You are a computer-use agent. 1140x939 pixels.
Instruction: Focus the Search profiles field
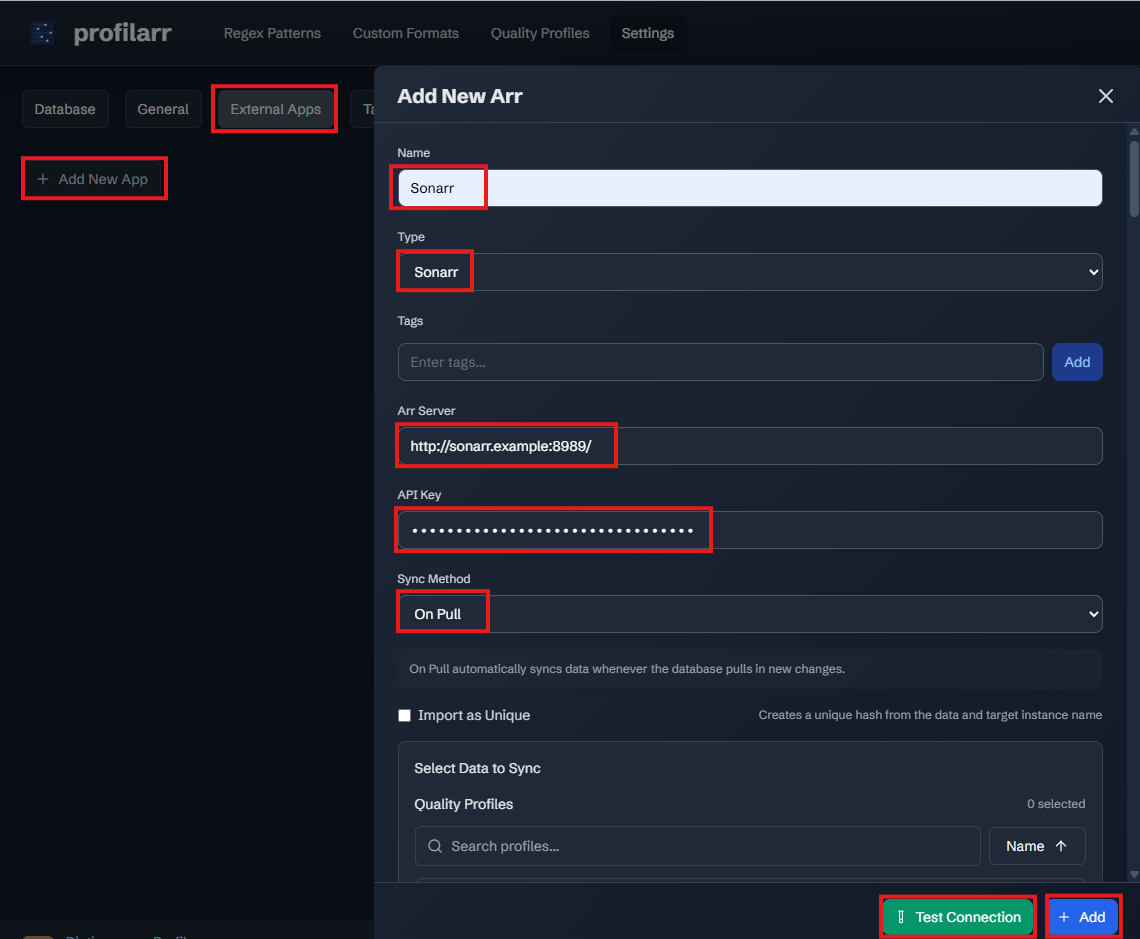(x=697, y=846)
